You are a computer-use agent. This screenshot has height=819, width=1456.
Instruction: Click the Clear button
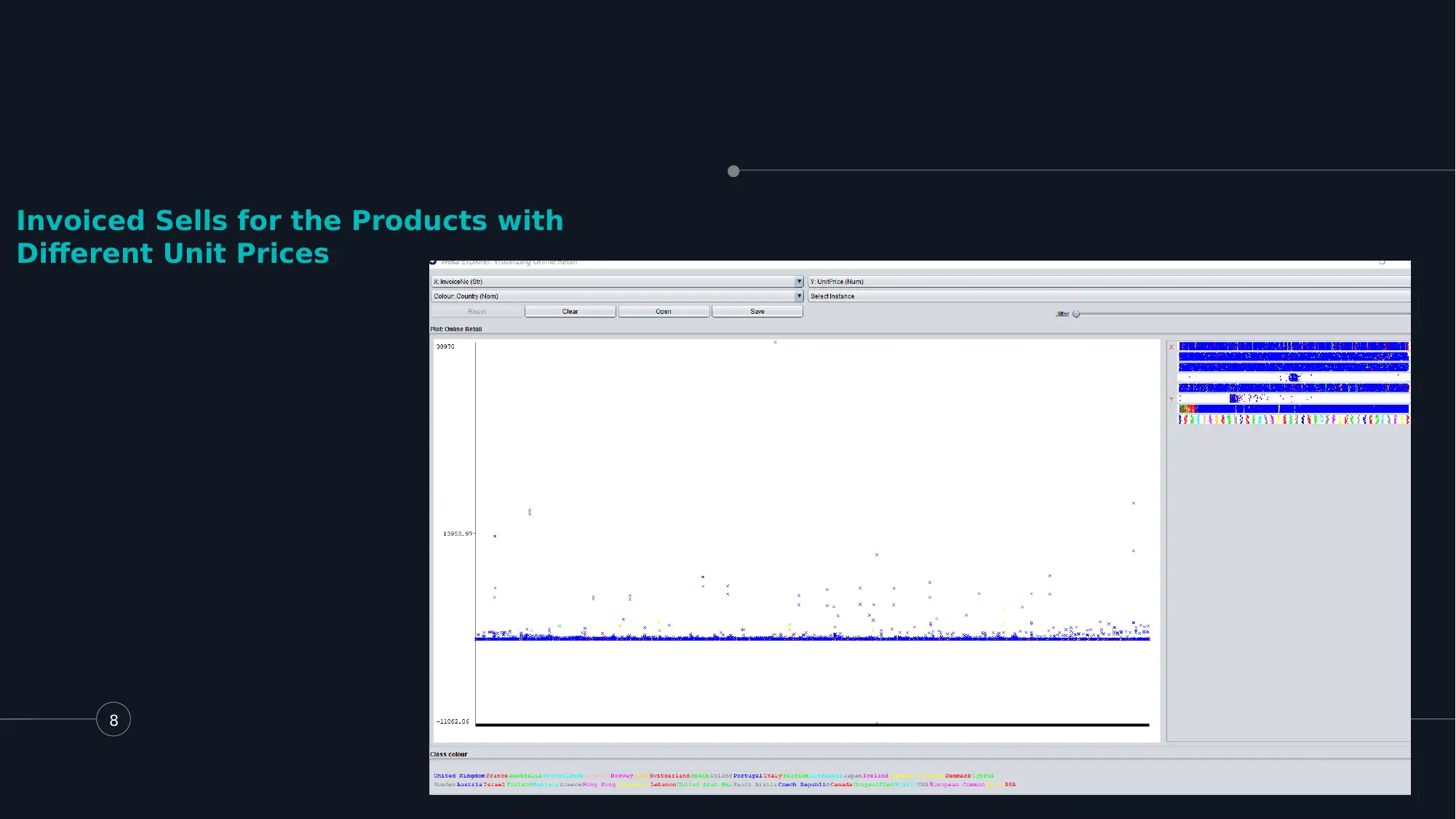(570, 312)
